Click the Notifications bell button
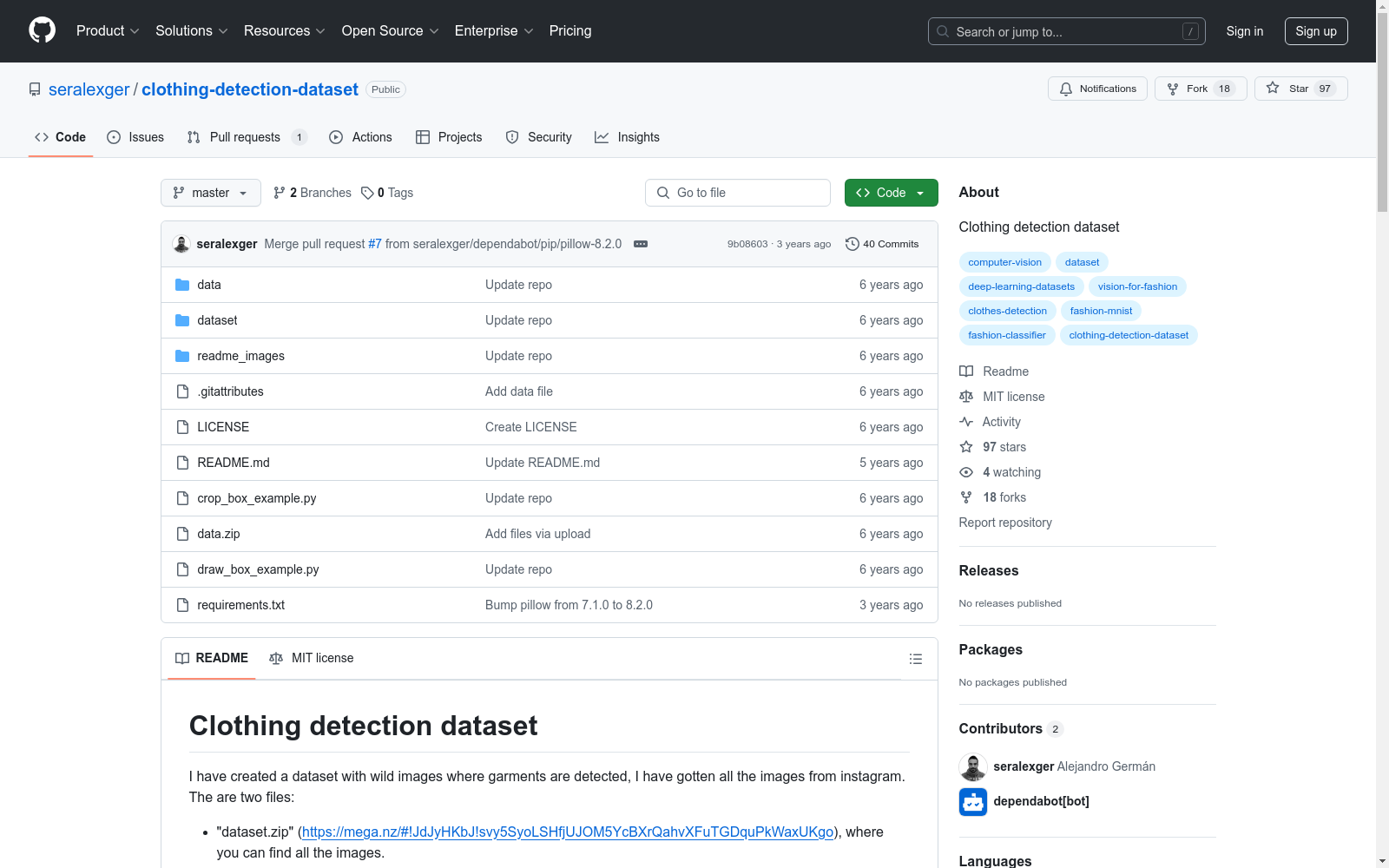This screenshot has height=868, width=1389. 1098,89
